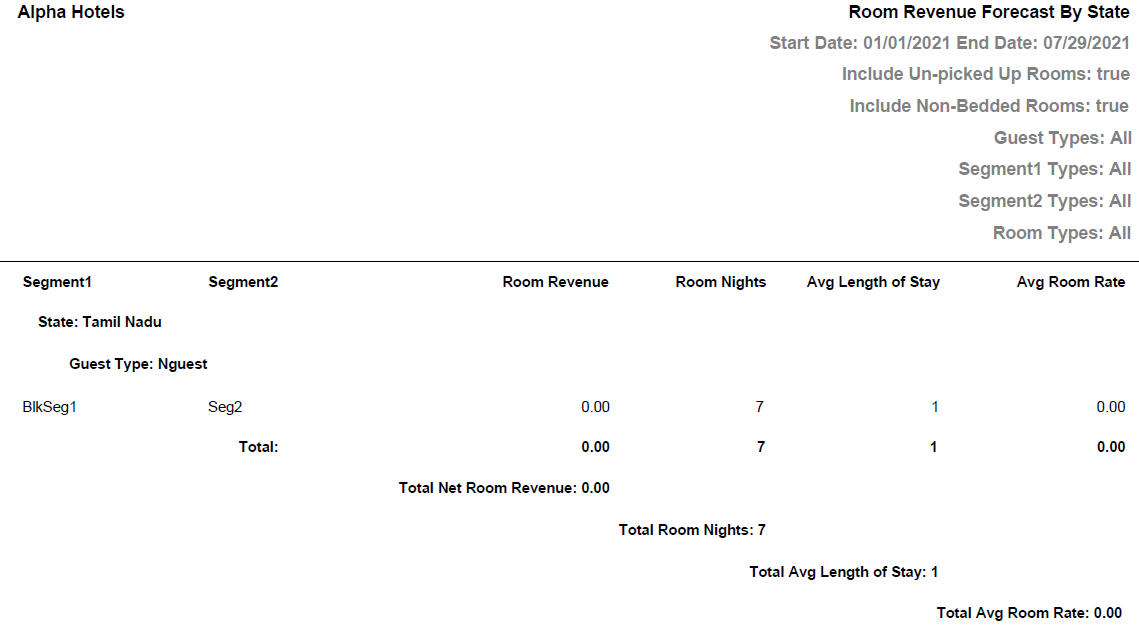Click the Guest Type: Nguest group row
The width and height of the screenshot is (1139, 642).
coord(138,364)
